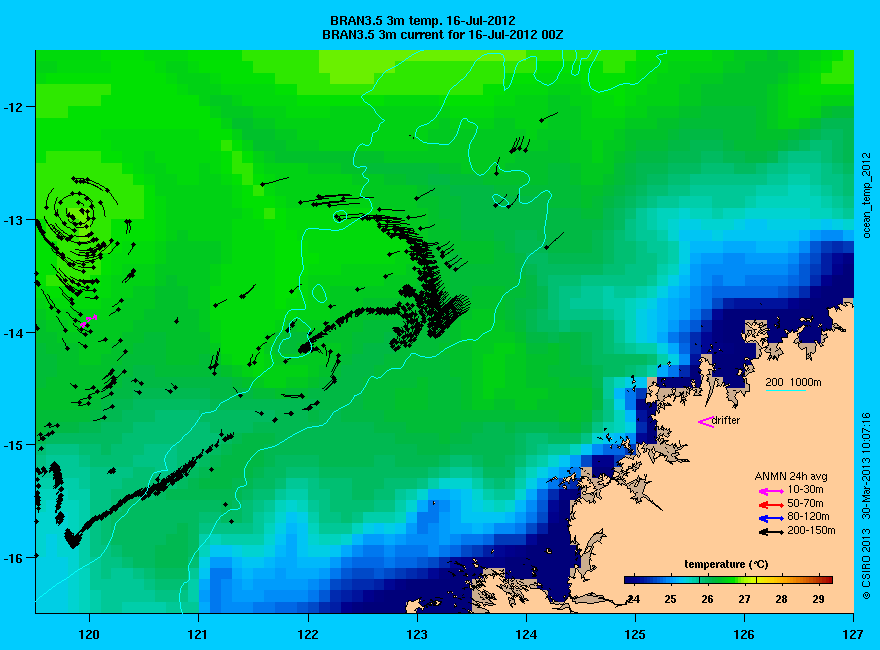Click the 'BRAN3.5 3m current for 16-Jul-2012 00Z' subtitle

442,35
